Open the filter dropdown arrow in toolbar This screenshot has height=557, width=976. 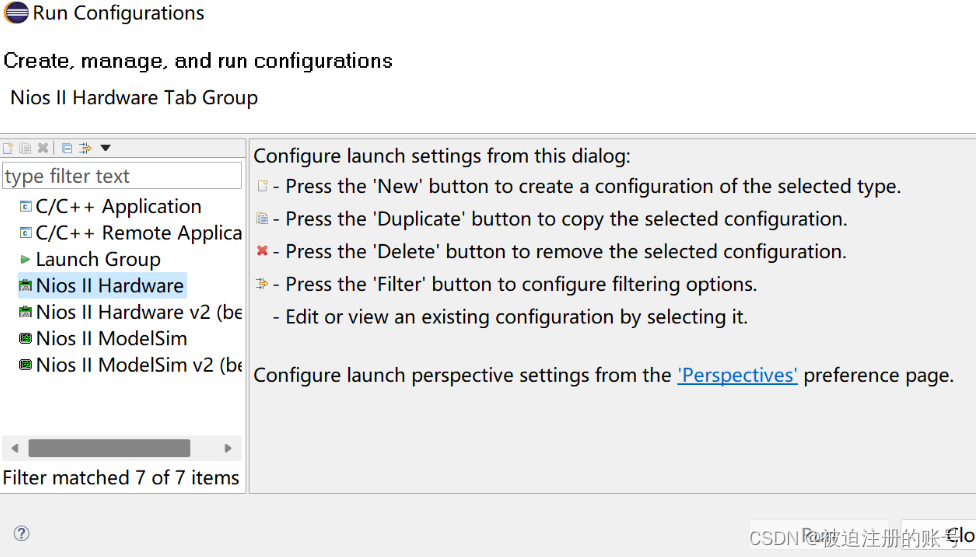pos(105,148)
